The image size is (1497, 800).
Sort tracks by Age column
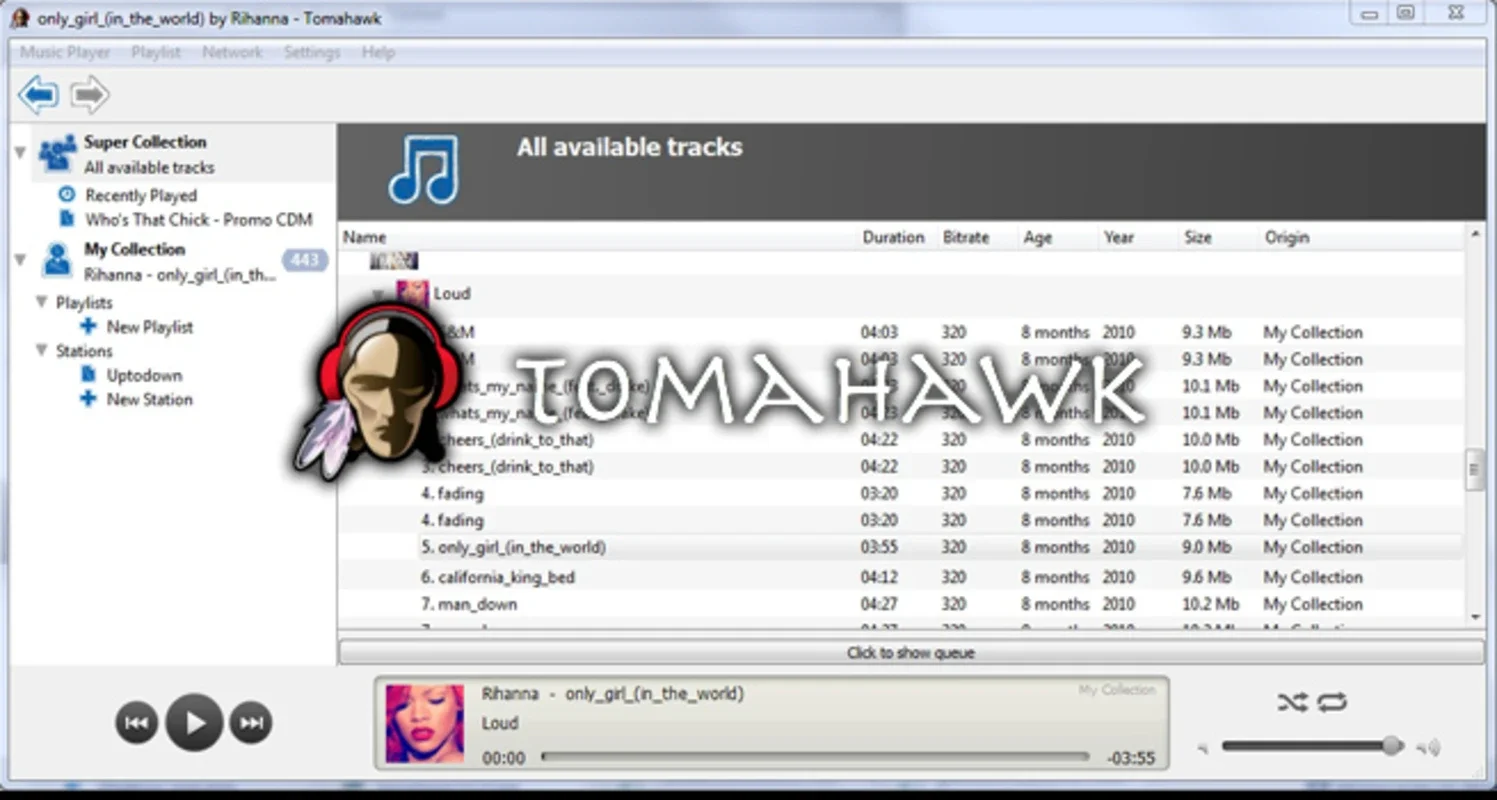[x=1038, y=237]
